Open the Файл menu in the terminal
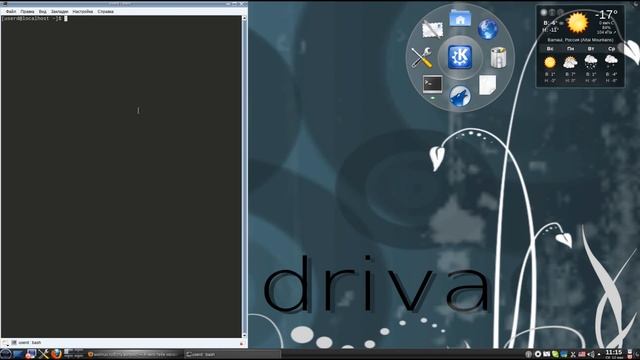 tap(11, 11)
